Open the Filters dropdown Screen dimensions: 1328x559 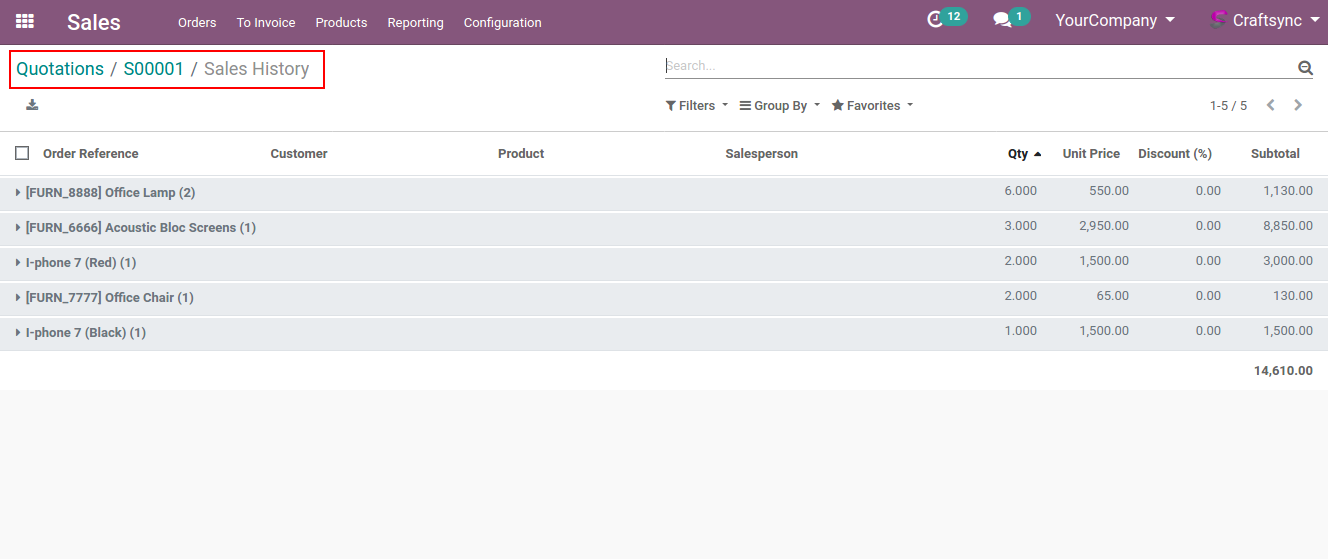pos(697,106)
